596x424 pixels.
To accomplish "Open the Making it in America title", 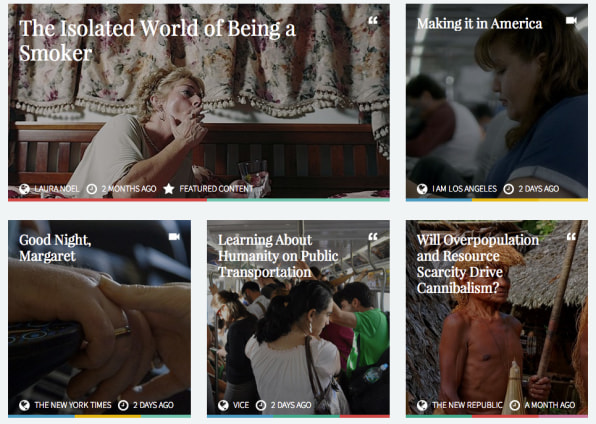I will (479, 24).
